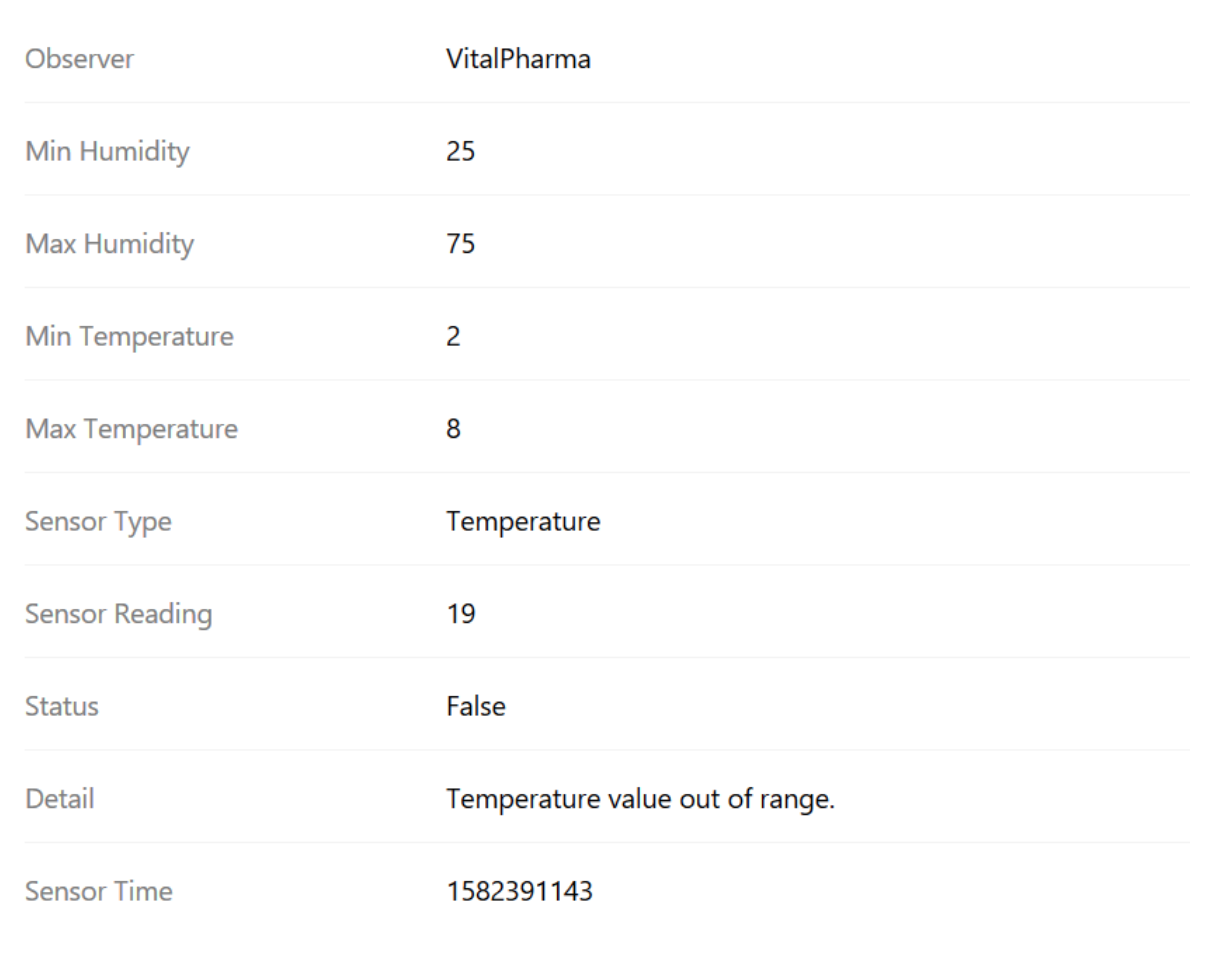This screenshot has height=956, width=1222.
Task: Select the Temperature sensor type value
Action: tap(523, 522)
